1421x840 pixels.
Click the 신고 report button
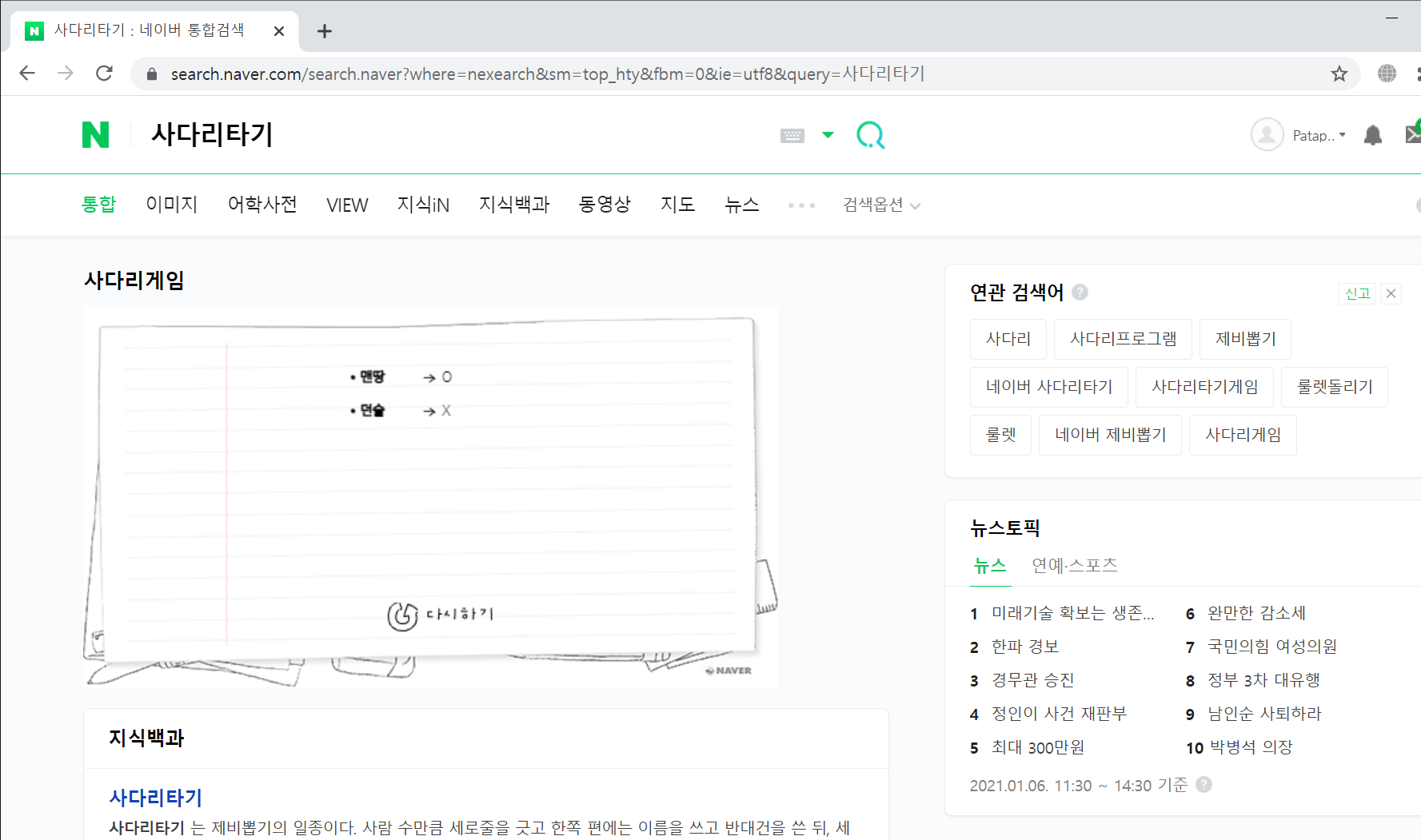(x=1357, y=293)
